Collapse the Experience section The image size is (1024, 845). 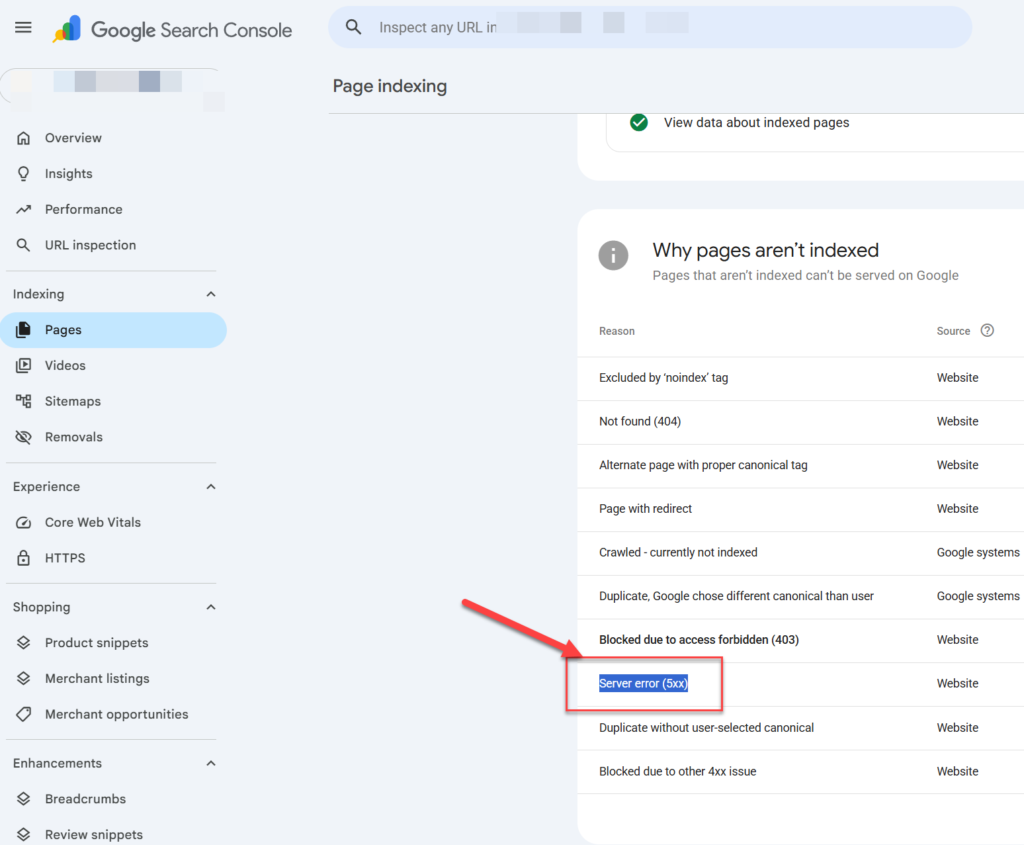[211, 486]
